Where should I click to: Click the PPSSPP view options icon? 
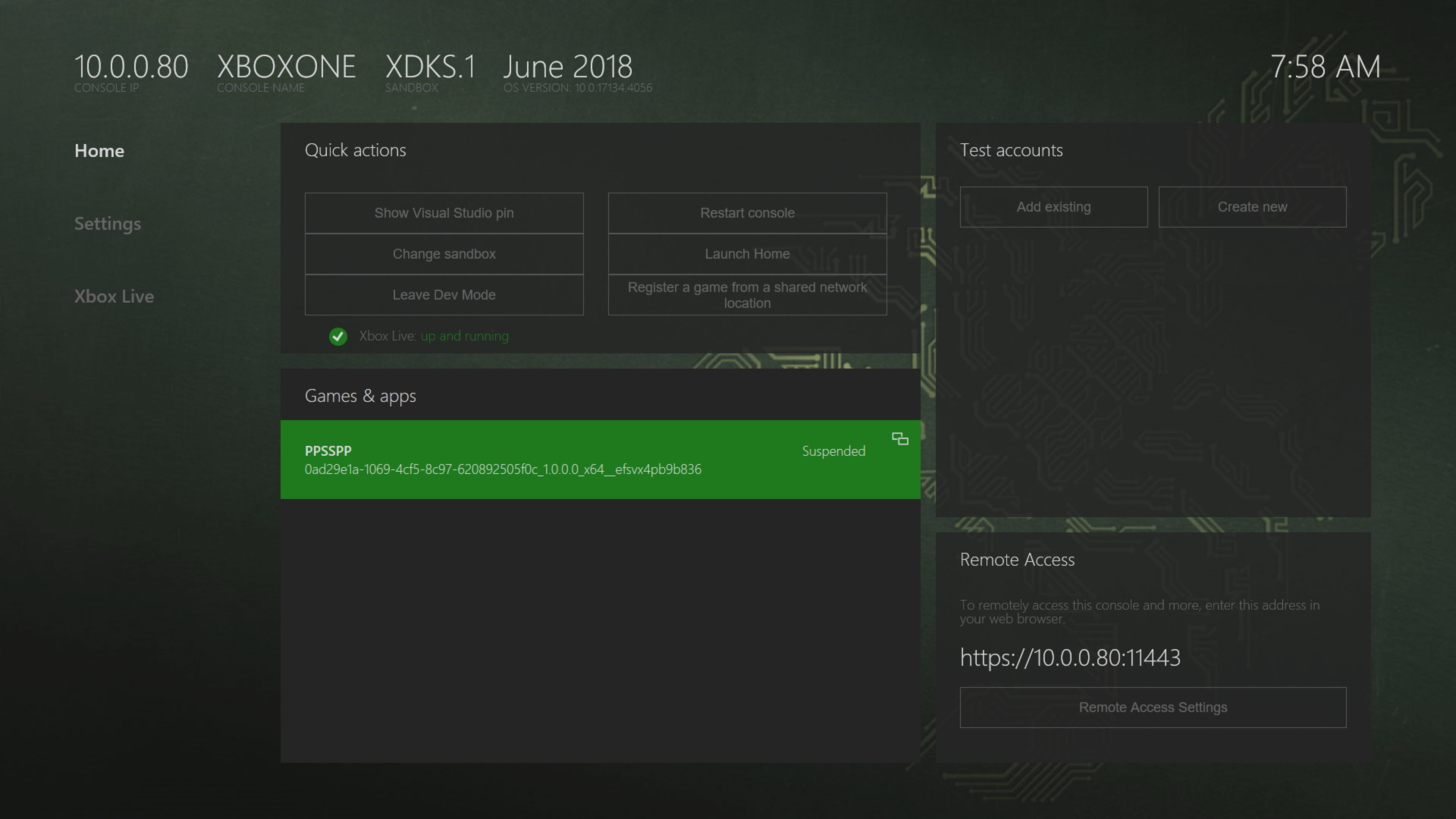coord(900,439)
